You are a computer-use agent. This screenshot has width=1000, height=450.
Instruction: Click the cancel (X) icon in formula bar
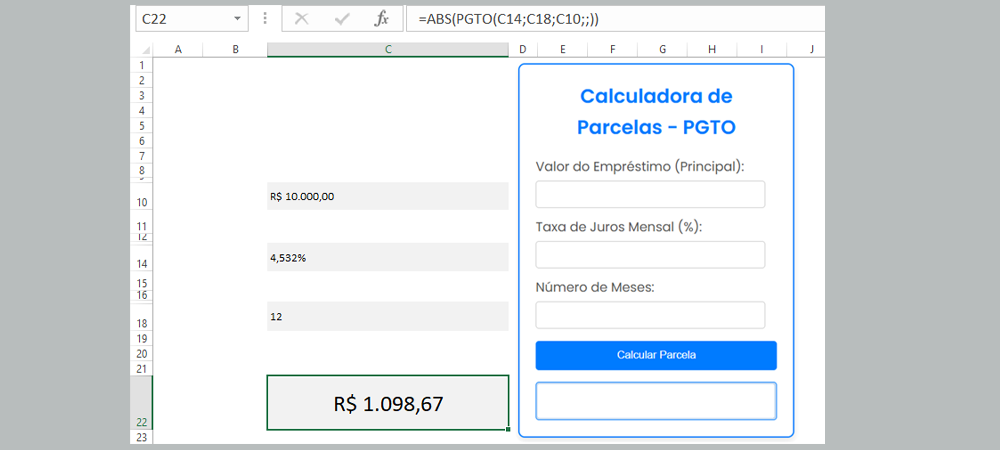click(x=302, y=19)
